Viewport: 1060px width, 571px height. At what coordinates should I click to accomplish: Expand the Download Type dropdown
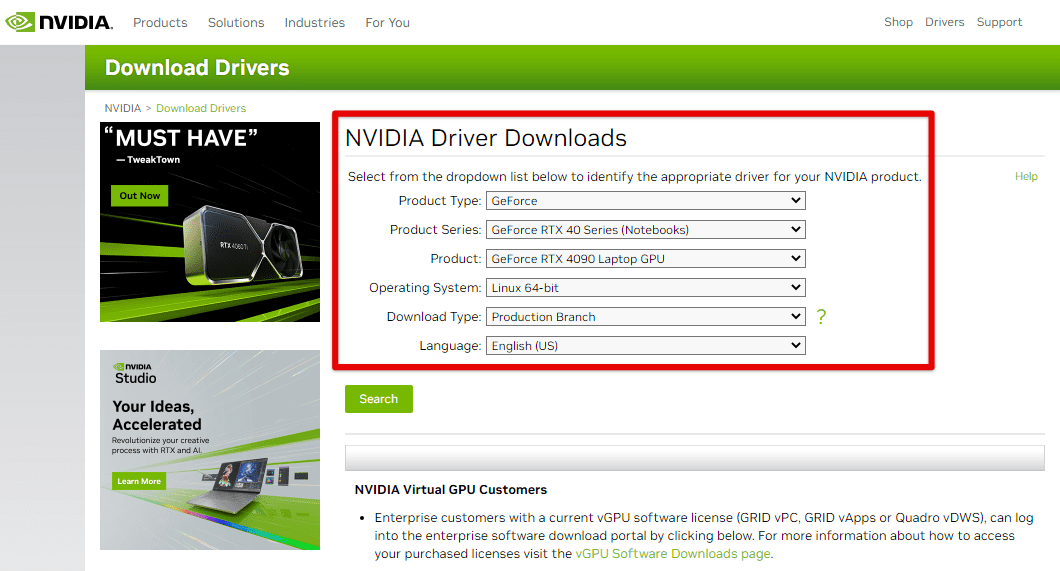[x=646, y=317]
